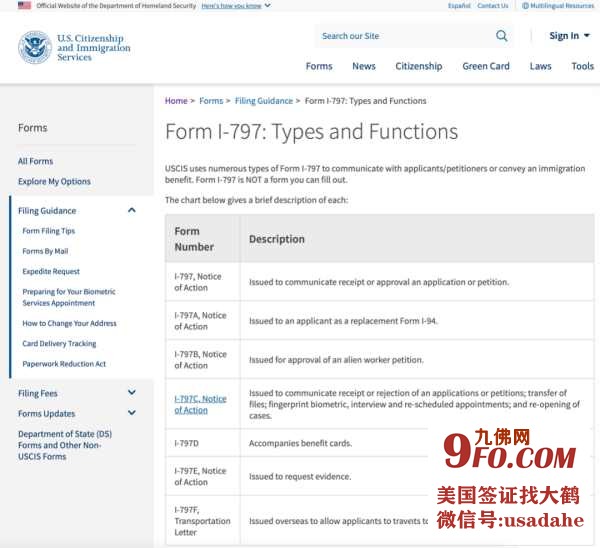This screenshot has width=600, height=548.
Task: Open Paperwork Reduction Act link
Action: click(64, 364)
